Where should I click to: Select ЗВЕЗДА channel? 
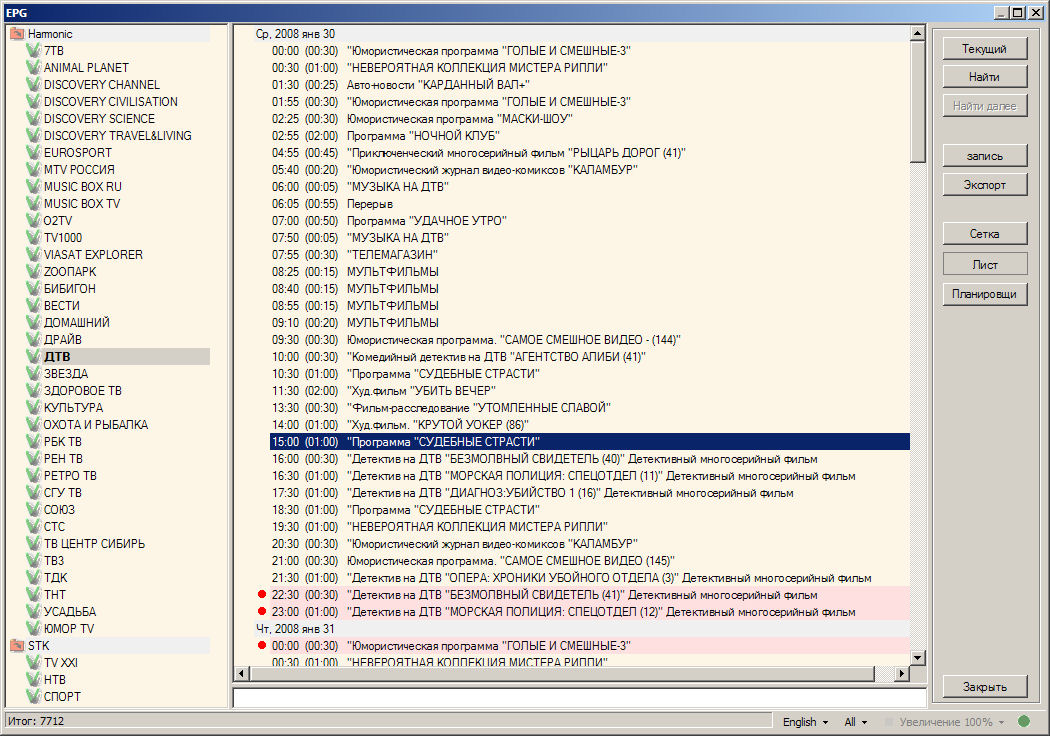click(x=66, y=374)
